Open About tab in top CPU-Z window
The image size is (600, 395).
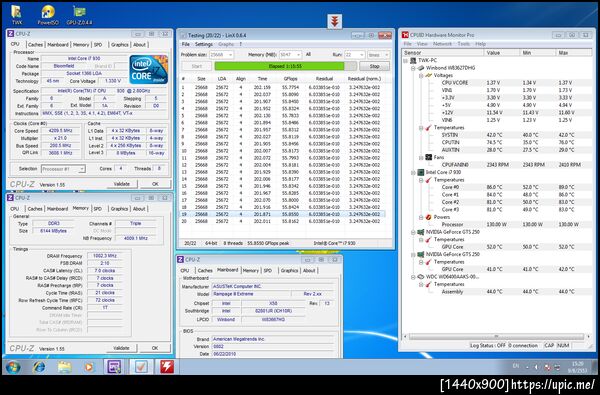139,45
